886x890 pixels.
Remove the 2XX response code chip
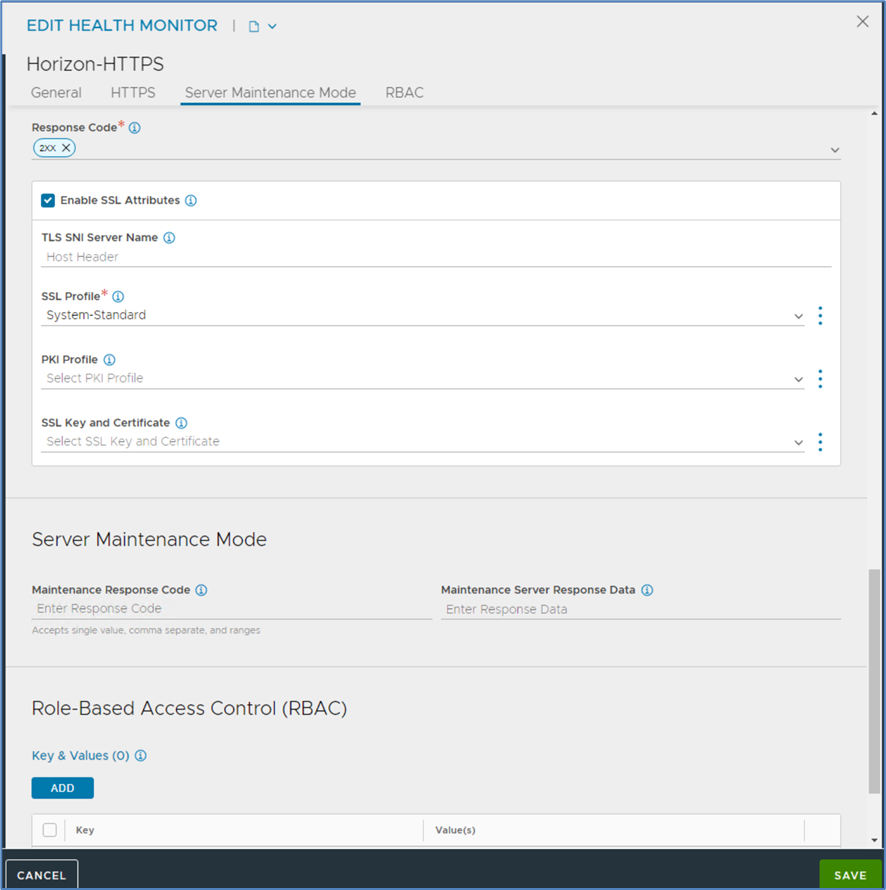click(66, 148)
